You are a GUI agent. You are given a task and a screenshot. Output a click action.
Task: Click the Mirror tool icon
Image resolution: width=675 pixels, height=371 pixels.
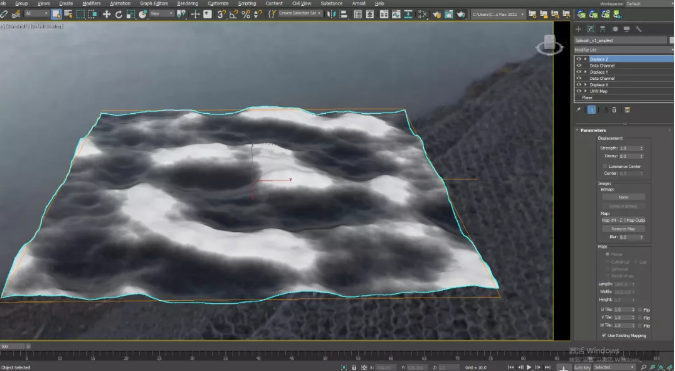point(331,14)
